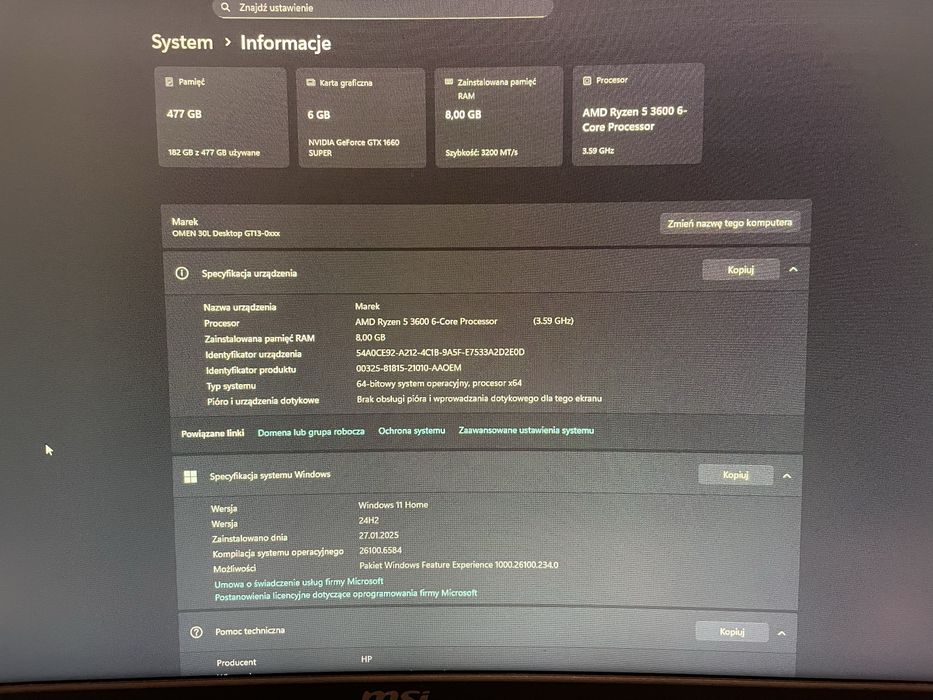Click the search magnifier icon
The height and width of the screenshot is (700, 933).
[x=226, y=7]
